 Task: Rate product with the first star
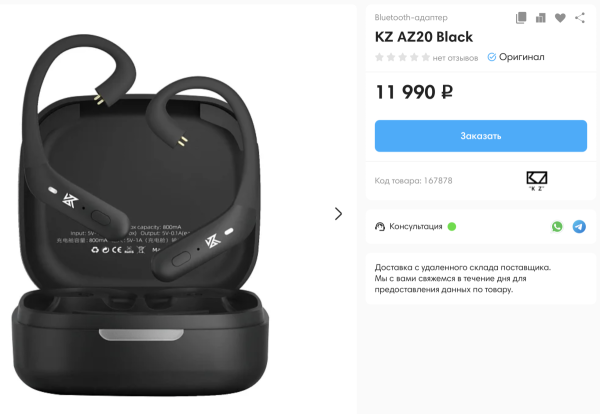[x=379, y=57]
